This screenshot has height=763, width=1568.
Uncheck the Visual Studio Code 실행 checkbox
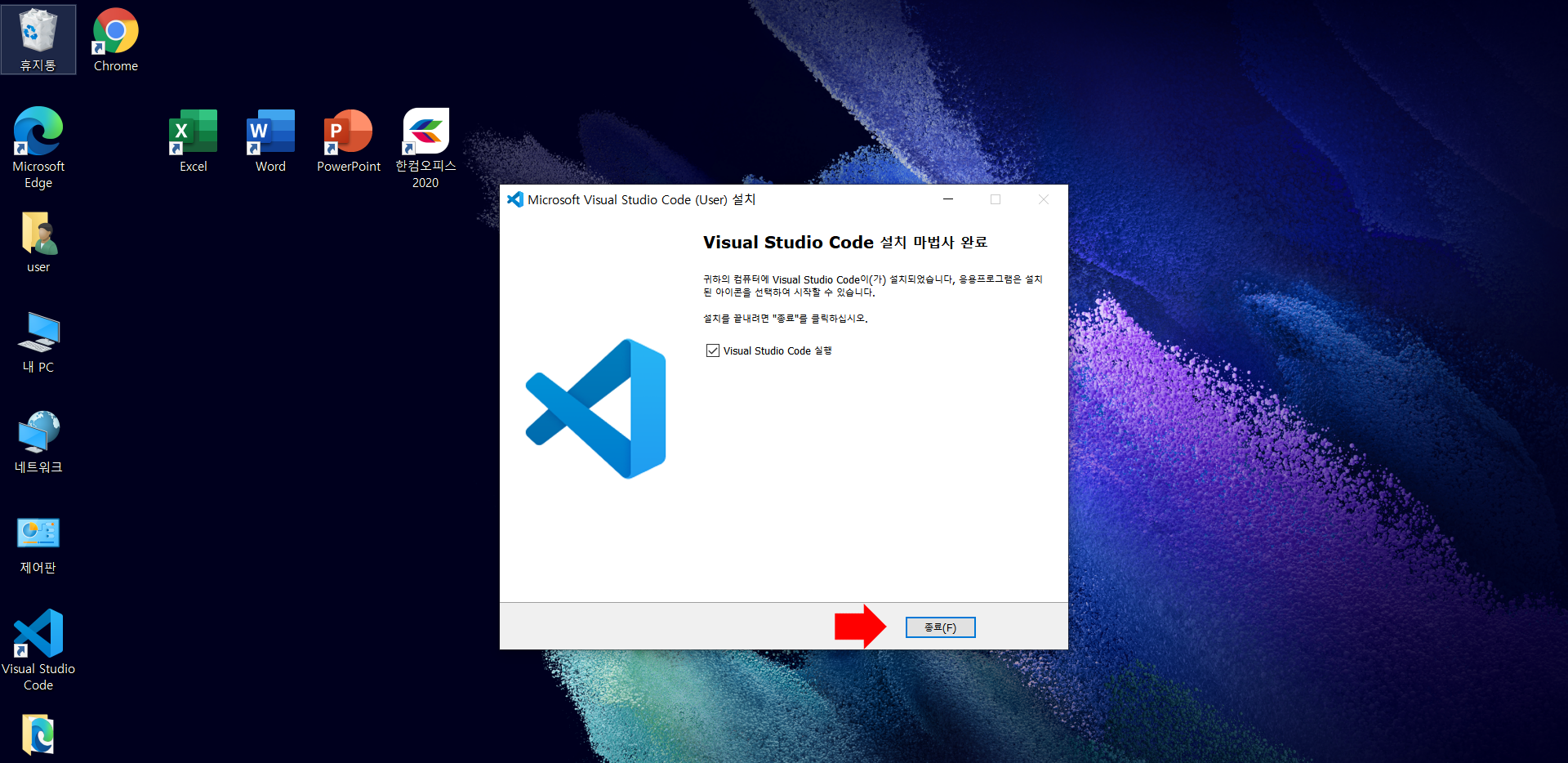(713, 350)
